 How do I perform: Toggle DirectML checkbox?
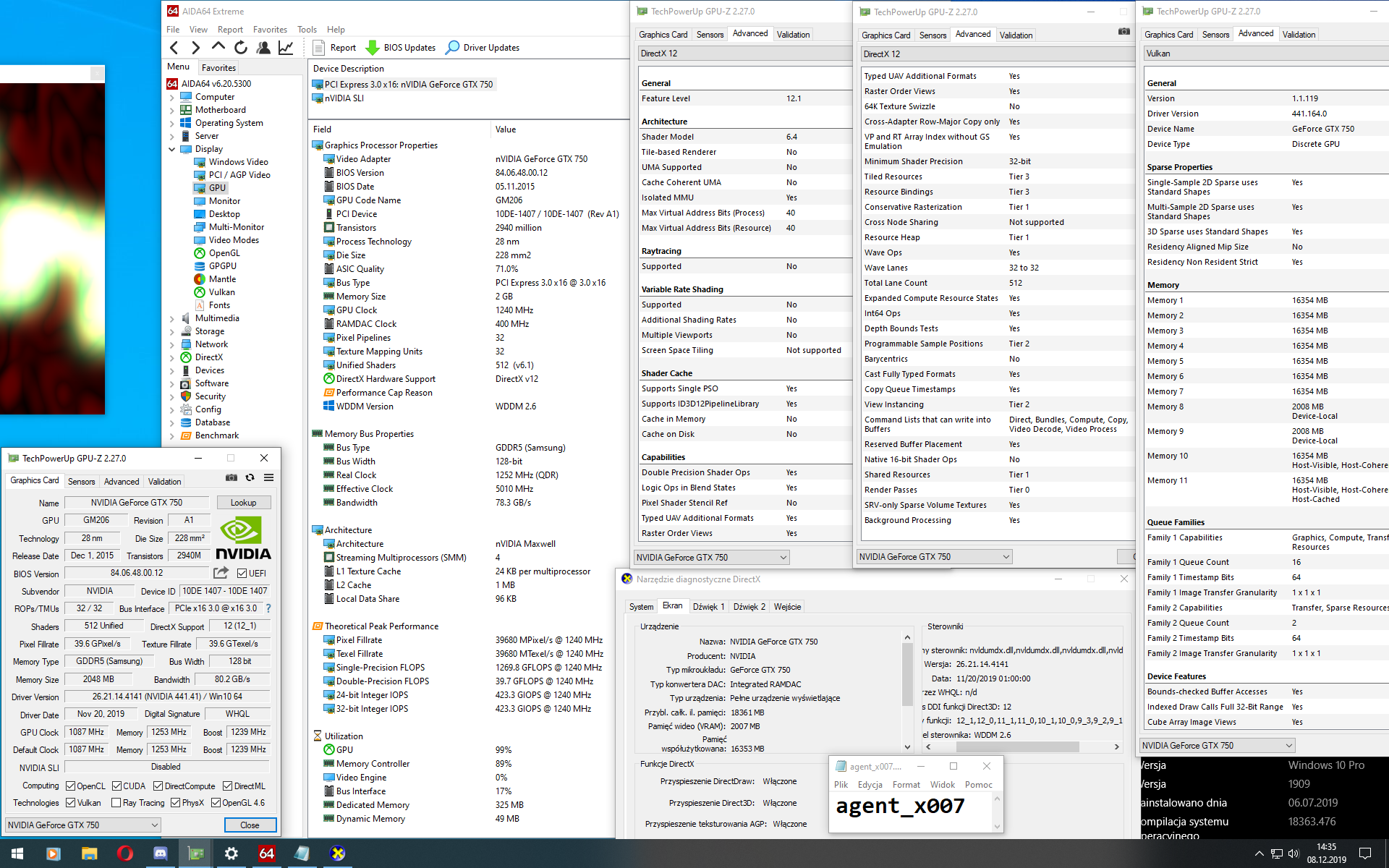click(x=227, y=786)
